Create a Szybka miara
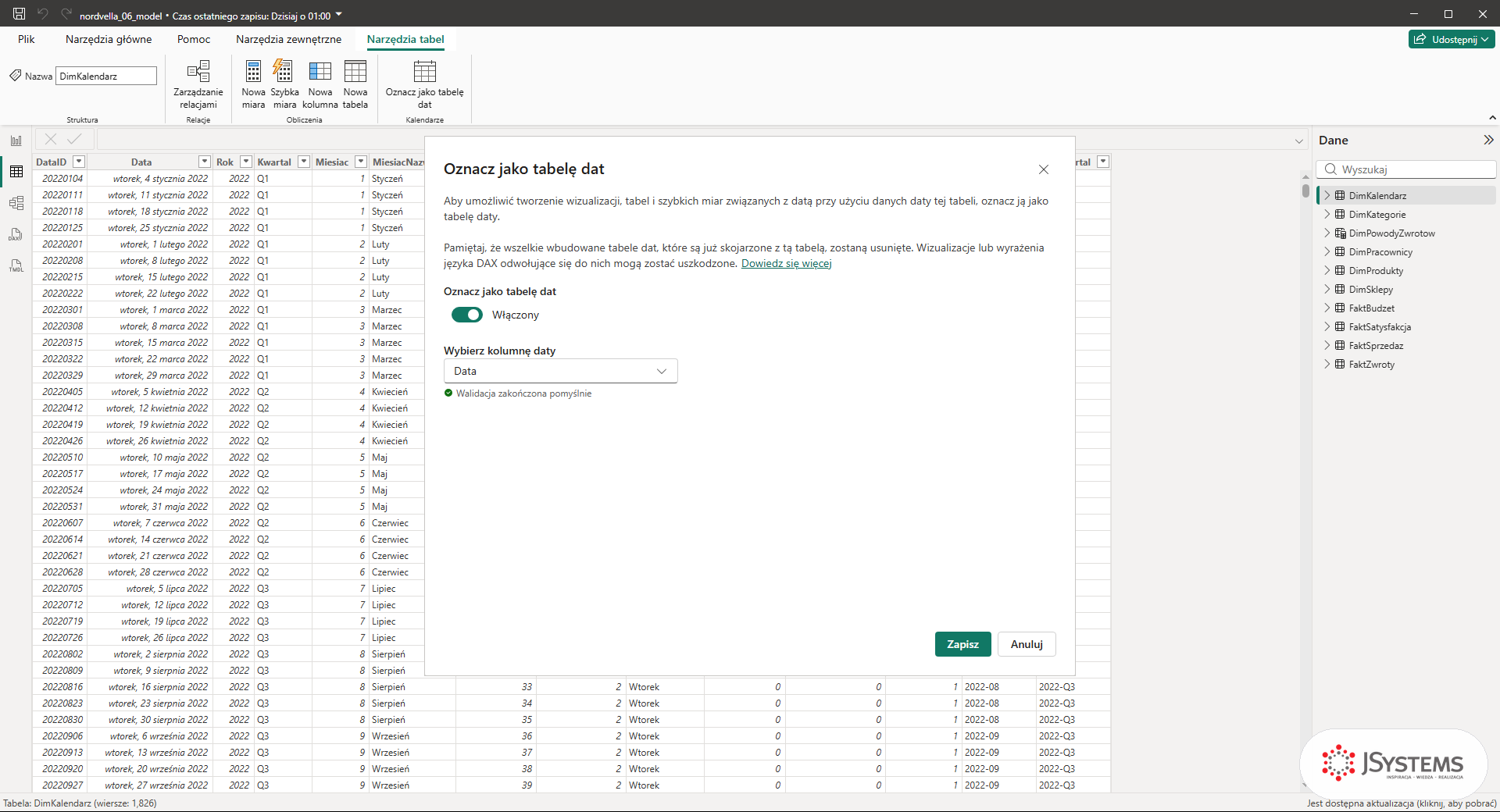 (284, 84)
